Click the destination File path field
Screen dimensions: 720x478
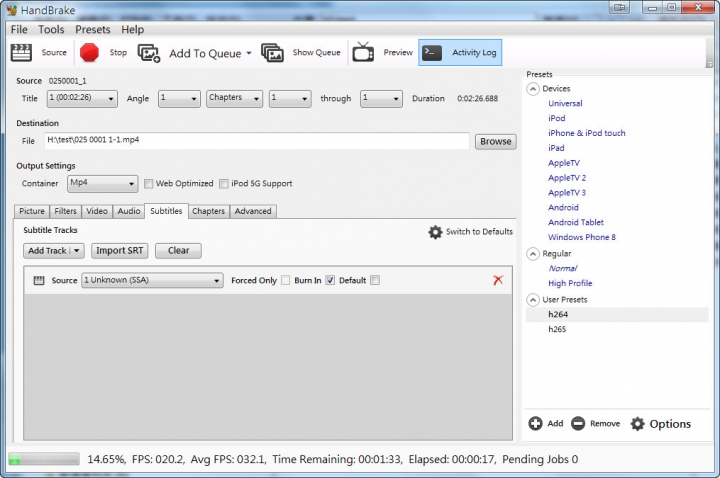[257, 141]
